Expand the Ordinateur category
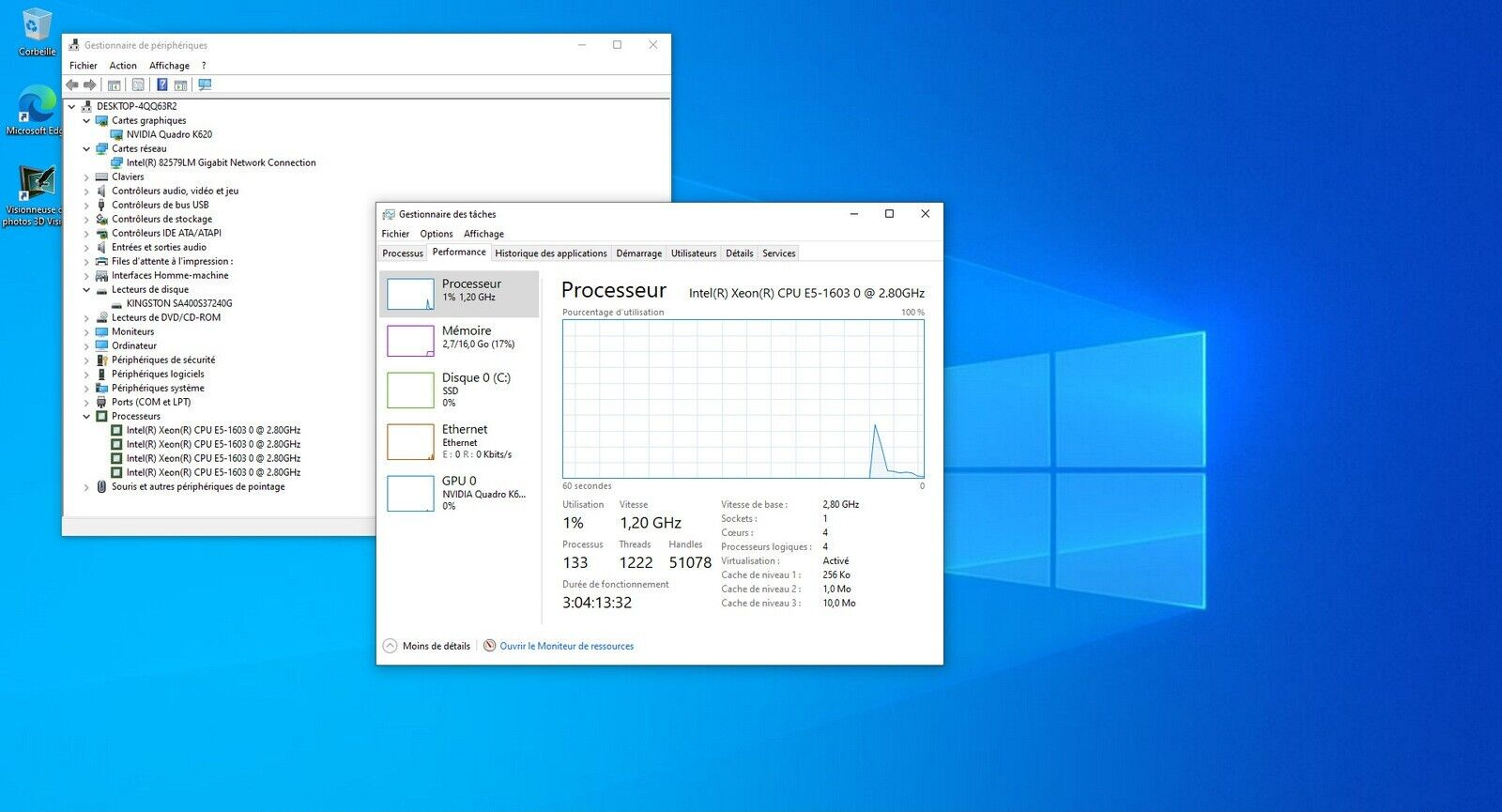The image size is (1502, 812). pos(86,345)
